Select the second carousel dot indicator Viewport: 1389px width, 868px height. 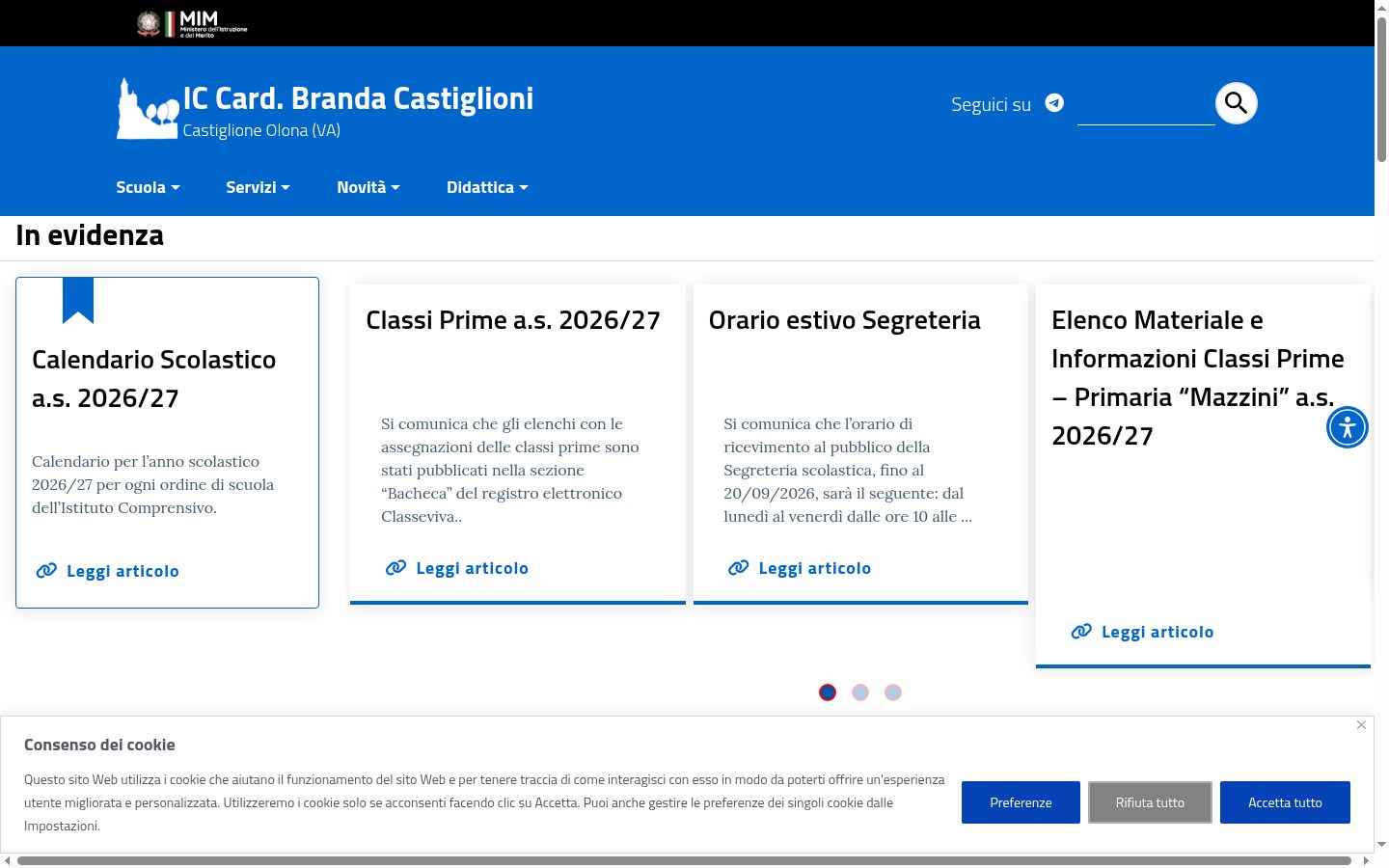(x=860, y=692)
